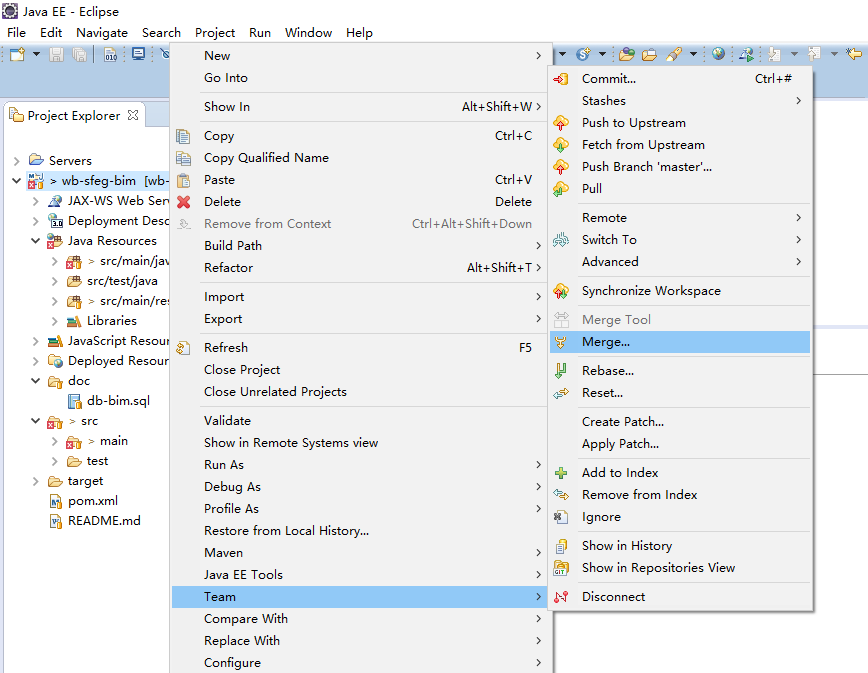Expand the Libraries node
868x673 pixels.
tap(54, 321)
